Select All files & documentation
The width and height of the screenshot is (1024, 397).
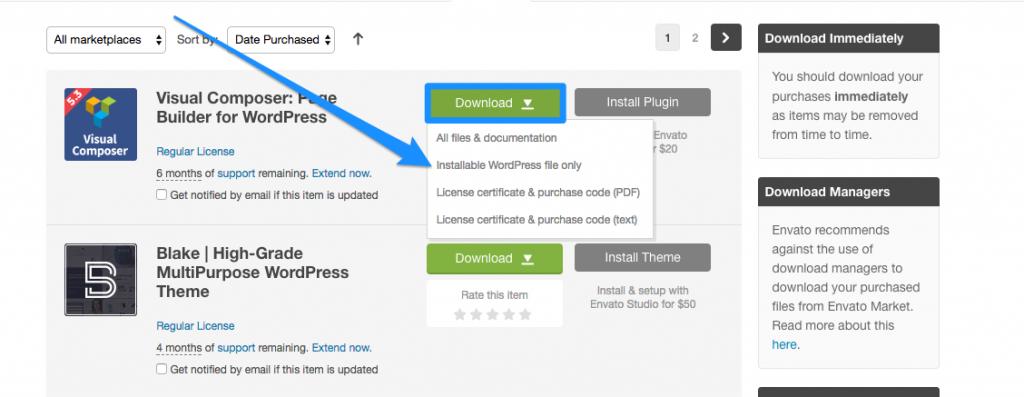pyautogui.click(x=496, y=138)
